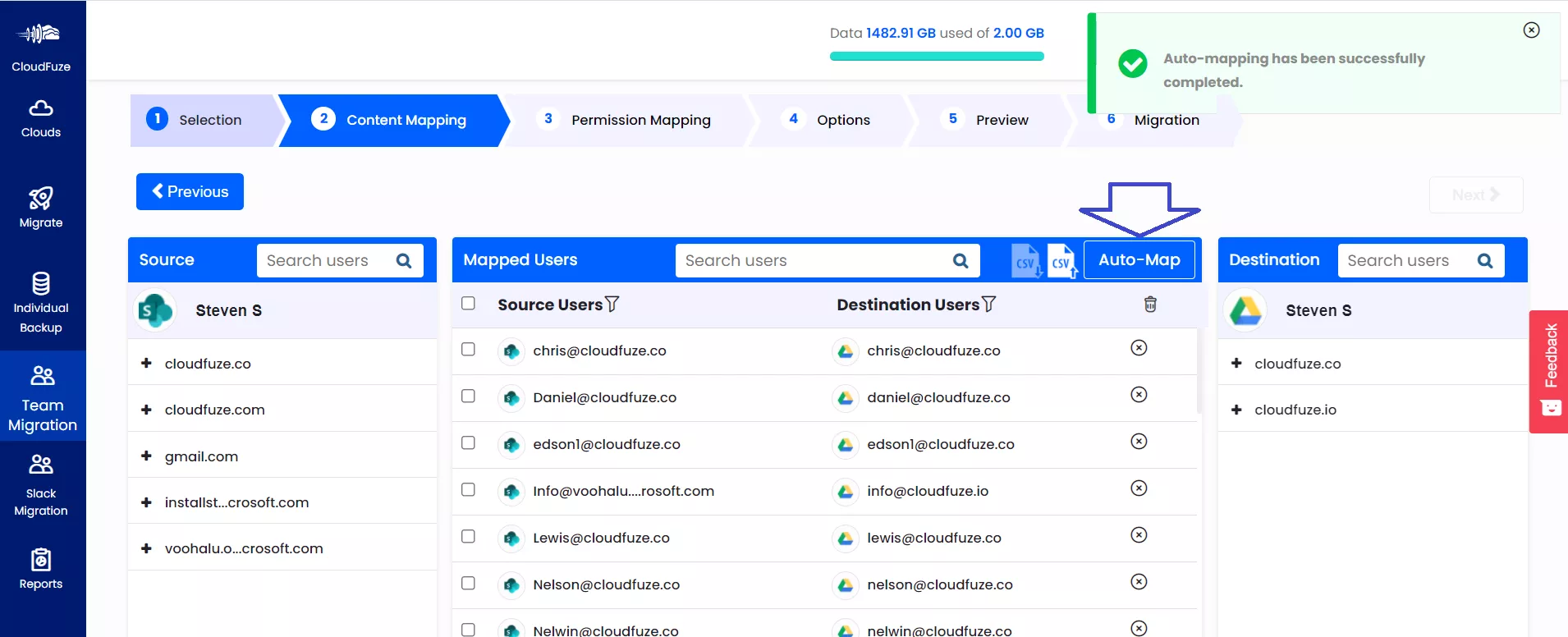Click the Source SharePoint account icon
Image resolution: width=1568 pixels, height=637 pixels.
[155, 310]
